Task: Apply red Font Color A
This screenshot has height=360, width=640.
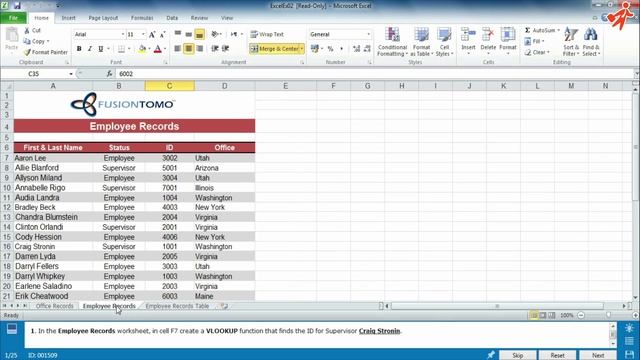Action: (x=158, y=49)
